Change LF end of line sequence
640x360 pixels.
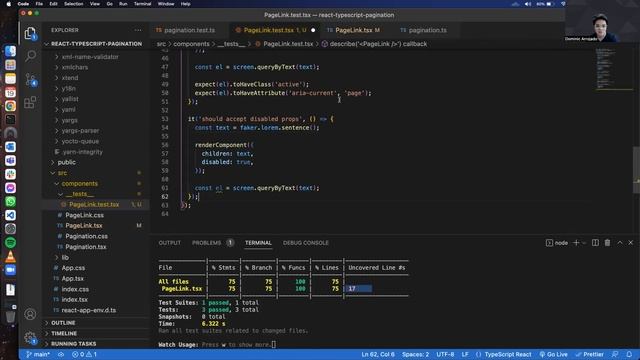pos(465,354)
